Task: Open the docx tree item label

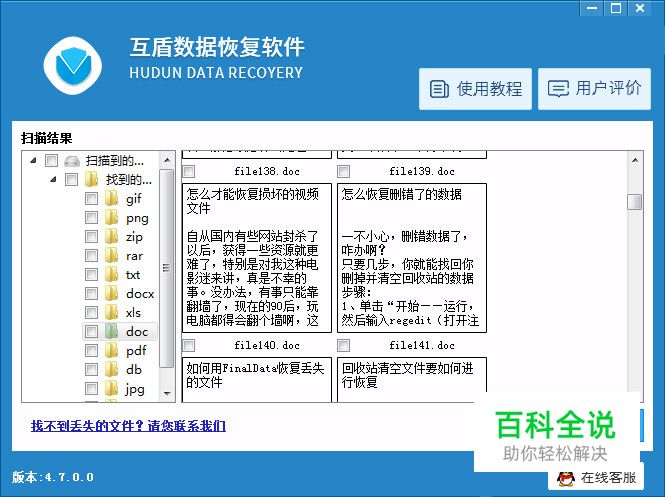Action: (140, 293)
